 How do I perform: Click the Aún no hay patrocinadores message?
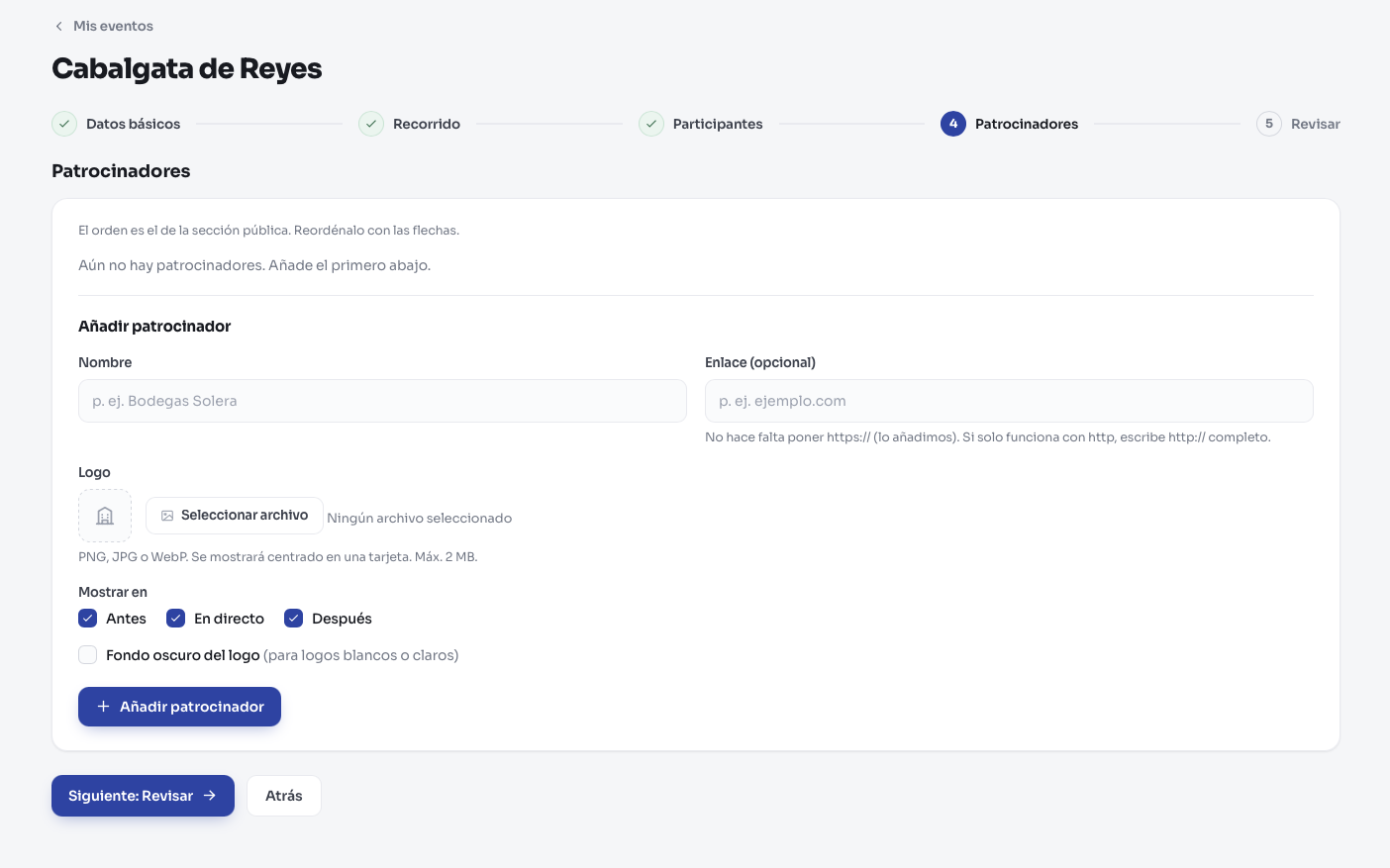click(254, 265)
